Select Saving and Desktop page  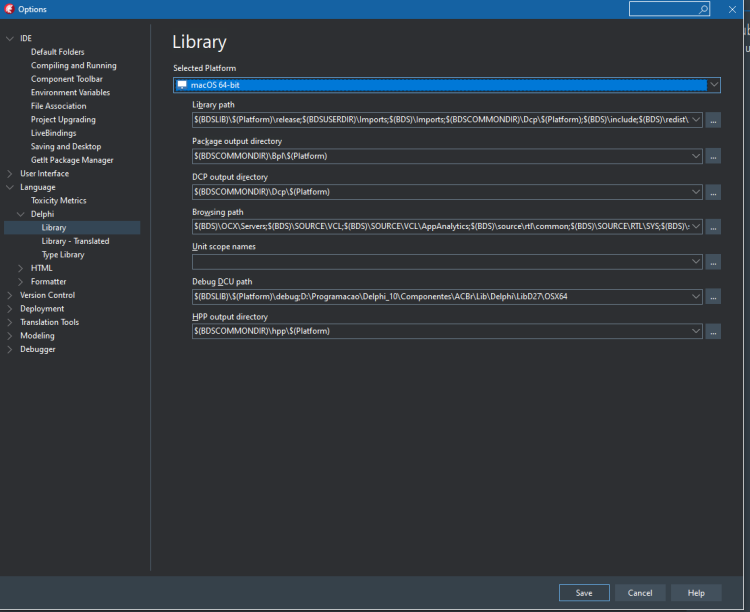[66, 146]
